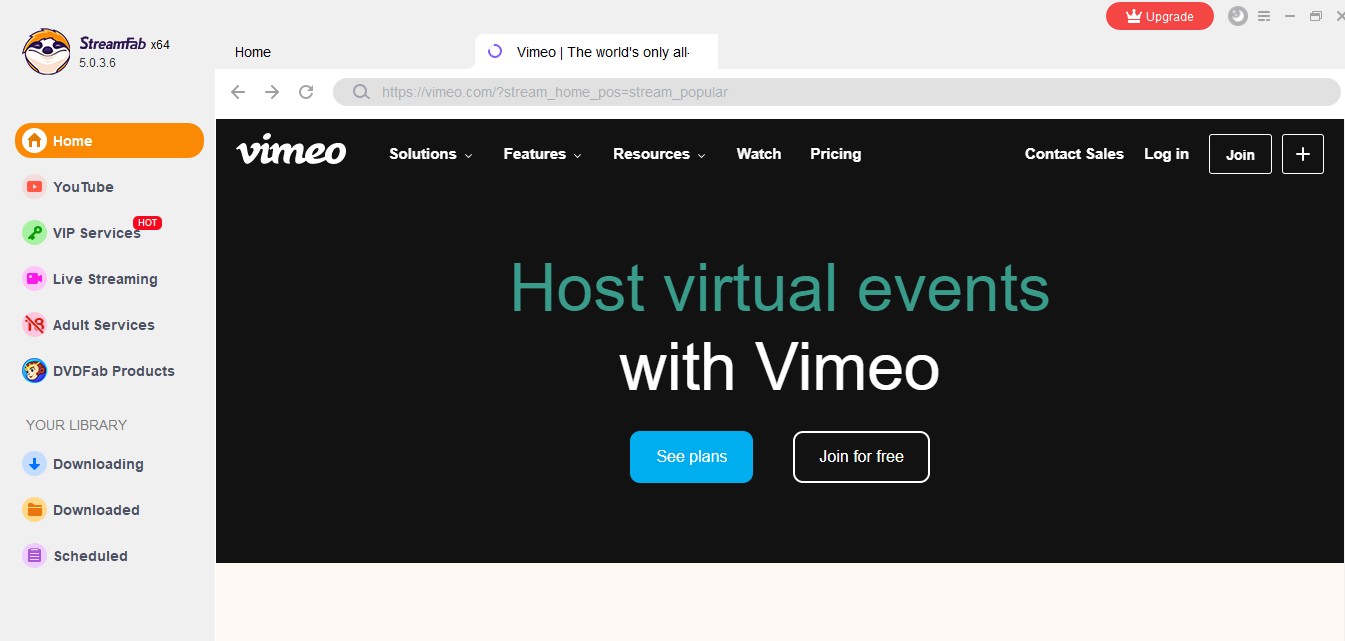Click the Scheduled list icon
The image size is (1345, 641).
pos(35,556)
